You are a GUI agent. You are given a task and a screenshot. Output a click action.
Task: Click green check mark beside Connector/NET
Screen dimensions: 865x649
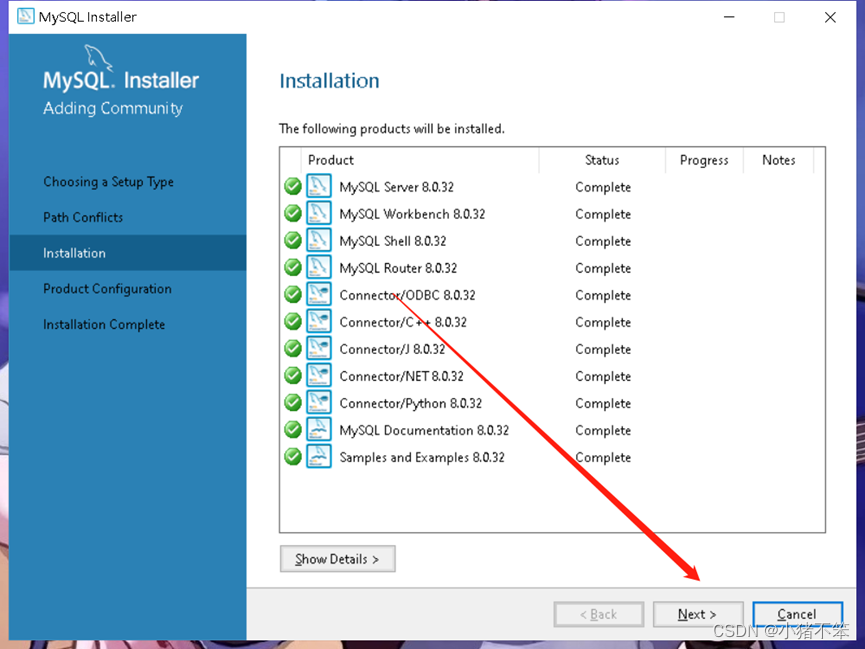(292, 376)
